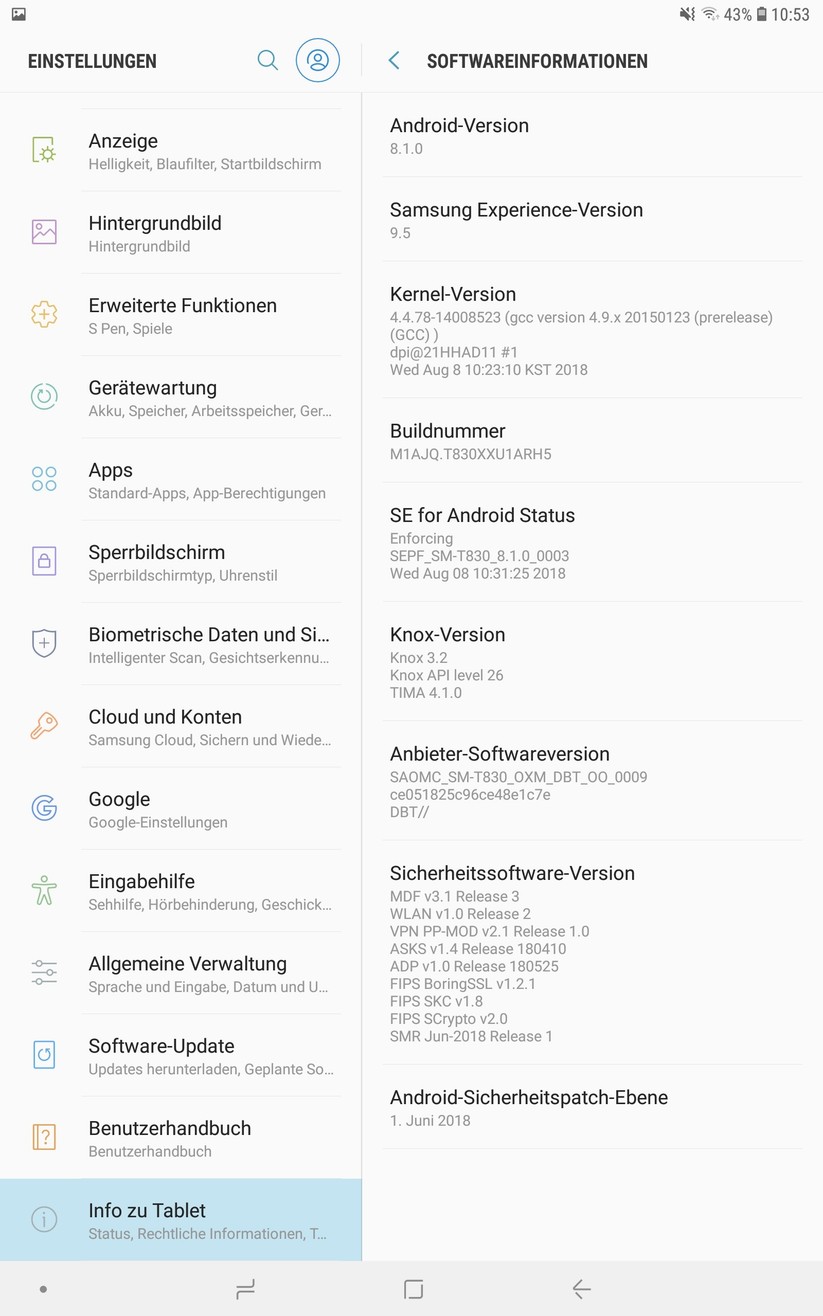
Task: Tap the Hintergrundbild picture icon
Action: (x=44, y=232)
